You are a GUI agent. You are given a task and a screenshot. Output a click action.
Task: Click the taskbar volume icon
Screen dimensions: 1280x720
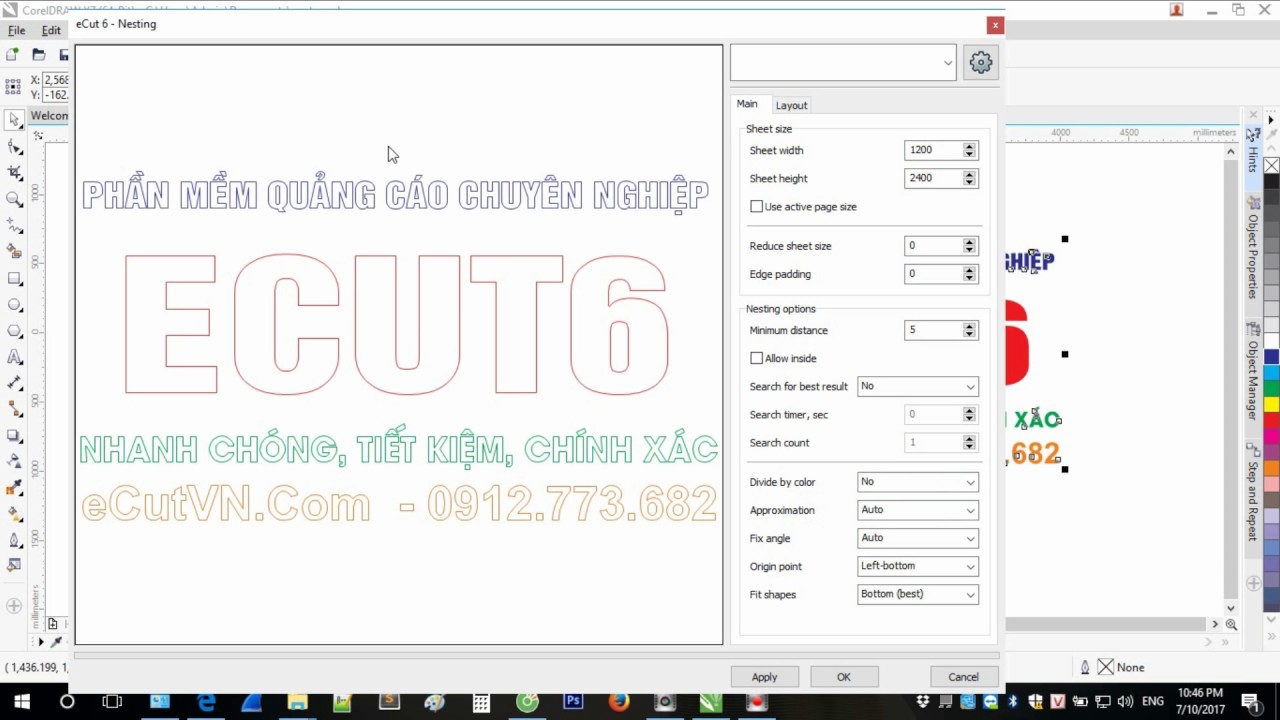pyautogui.click(x=1126, y=702)
